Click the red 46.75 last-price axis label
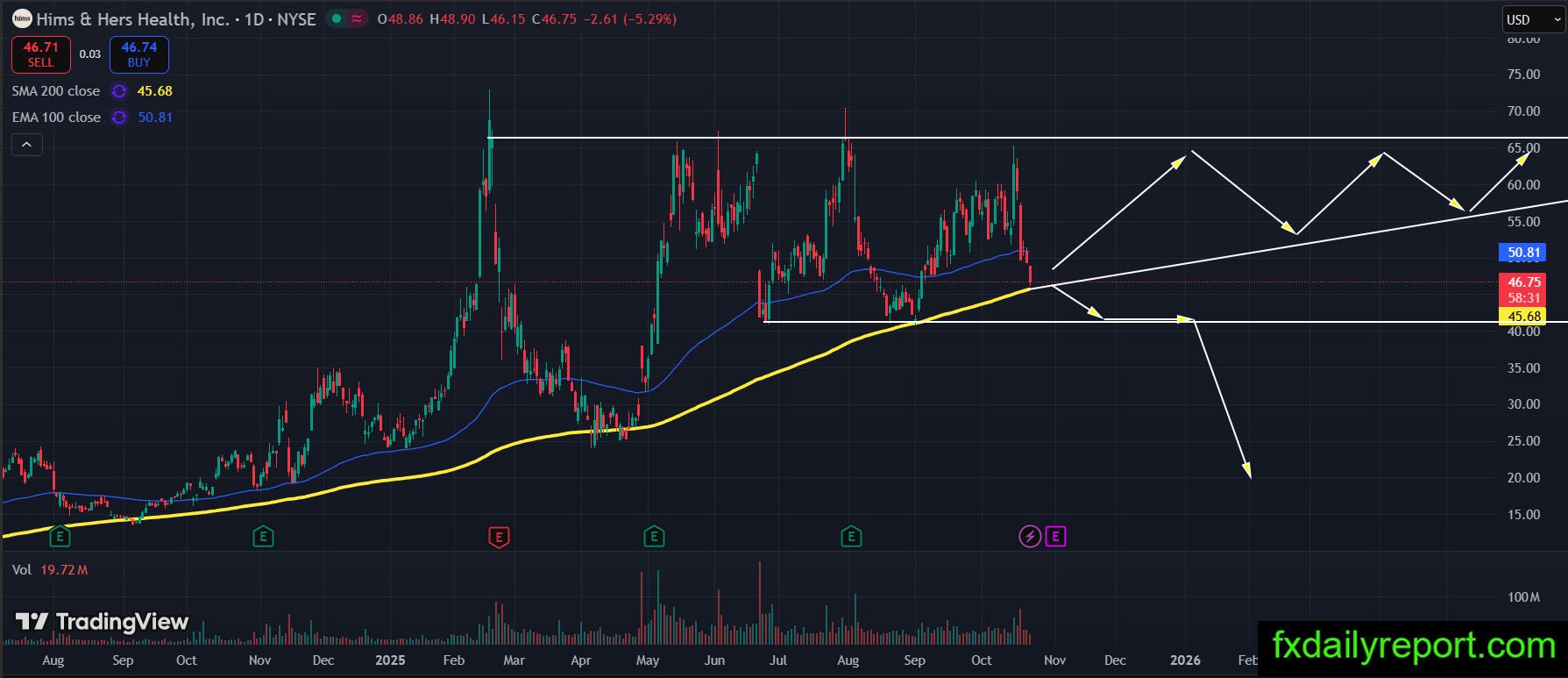This screenshot has width=1568, height=678. point(1523,282)
